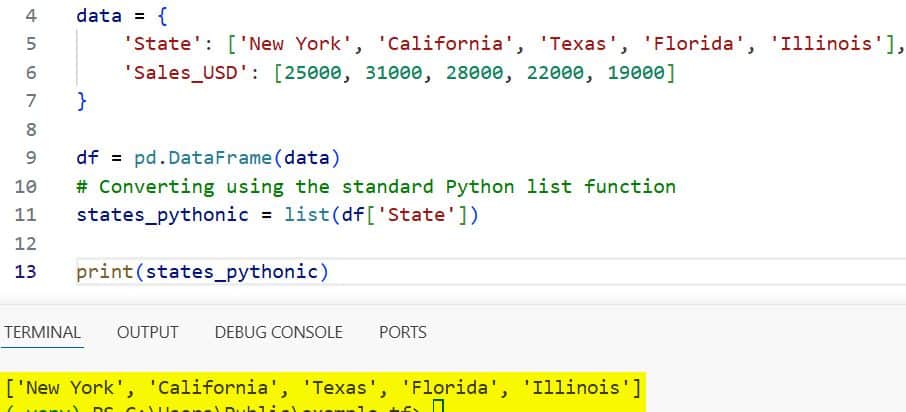906x412 pixels.
Task: Switch to the PORTS tab
Action: click(403, 332)
